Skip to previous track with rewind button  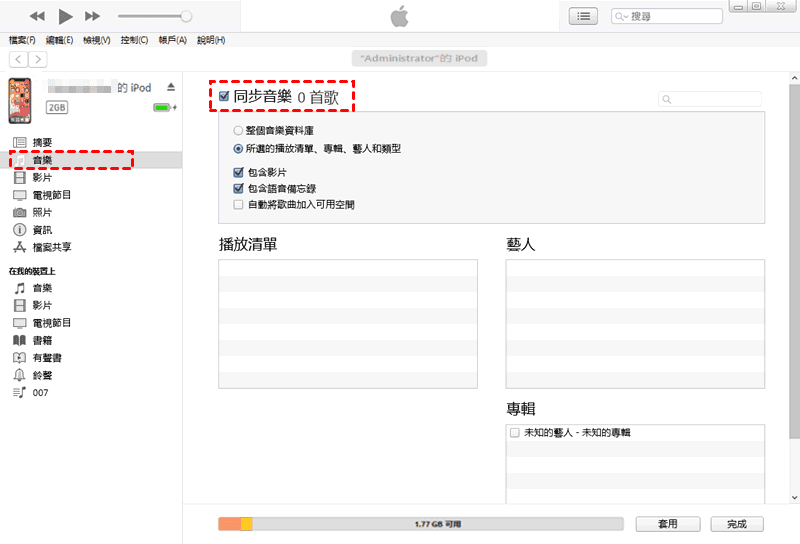point(38,16)
